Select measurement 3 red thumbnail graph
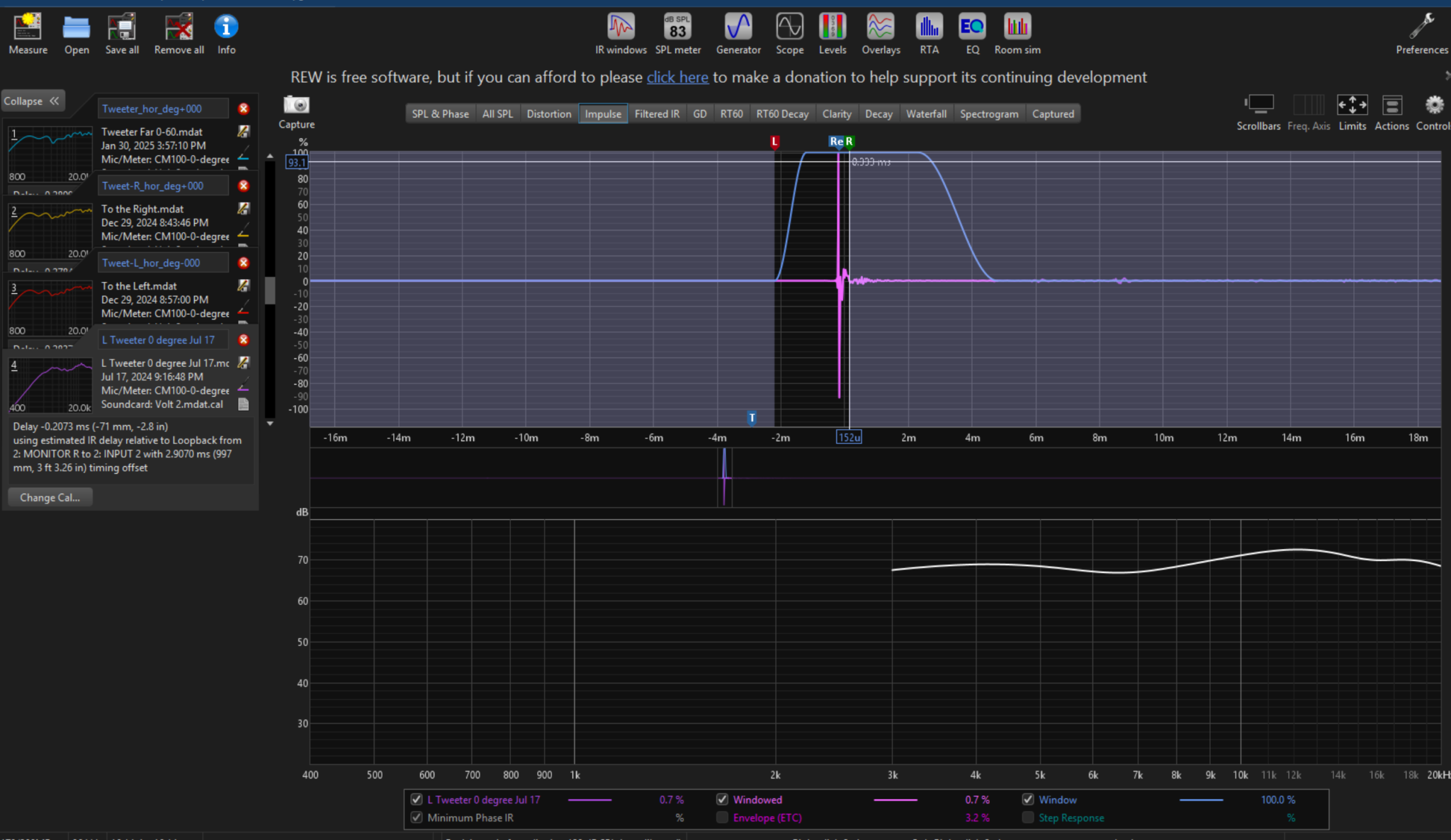Viewport: 1451px width, 840px height. pyautogui.click(x=50, y=309)
